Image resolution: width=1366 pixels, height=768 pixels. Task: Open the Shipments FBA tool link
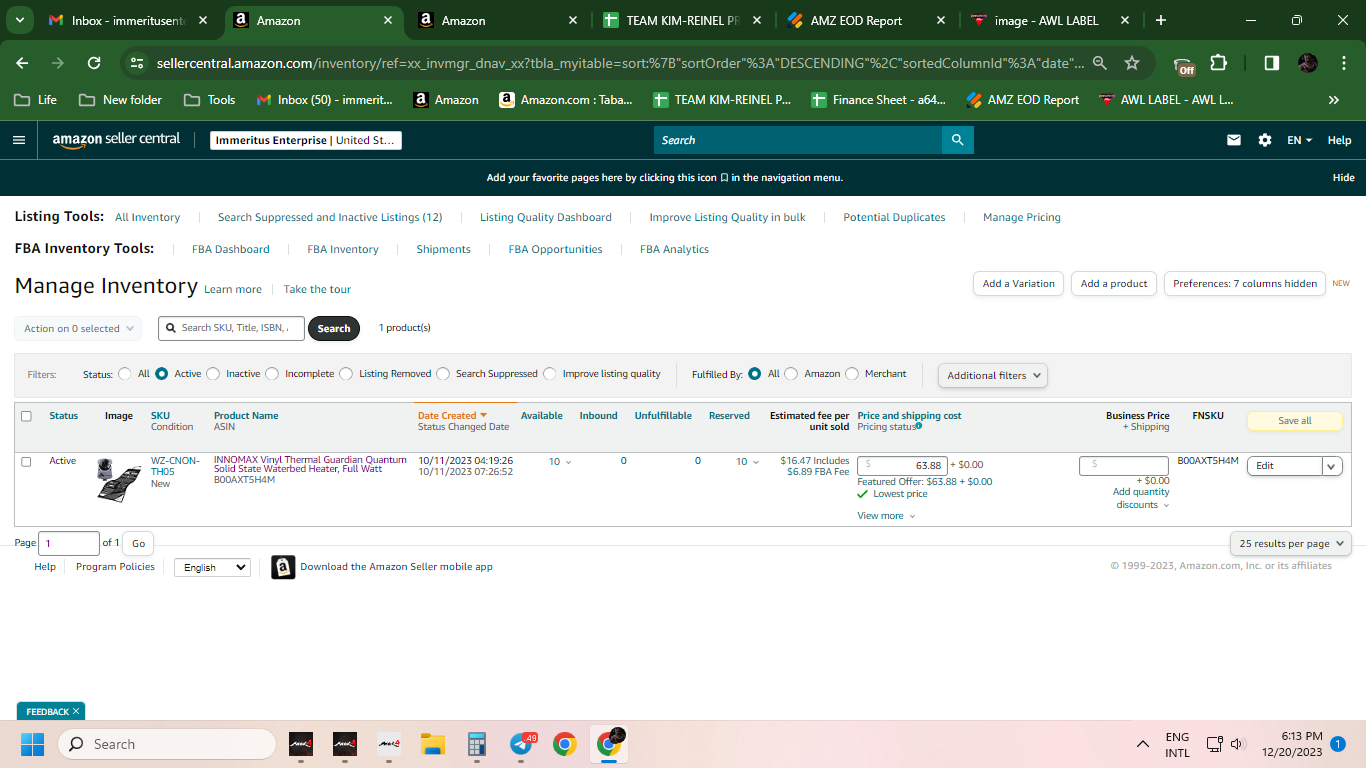[x=443, y=249]
